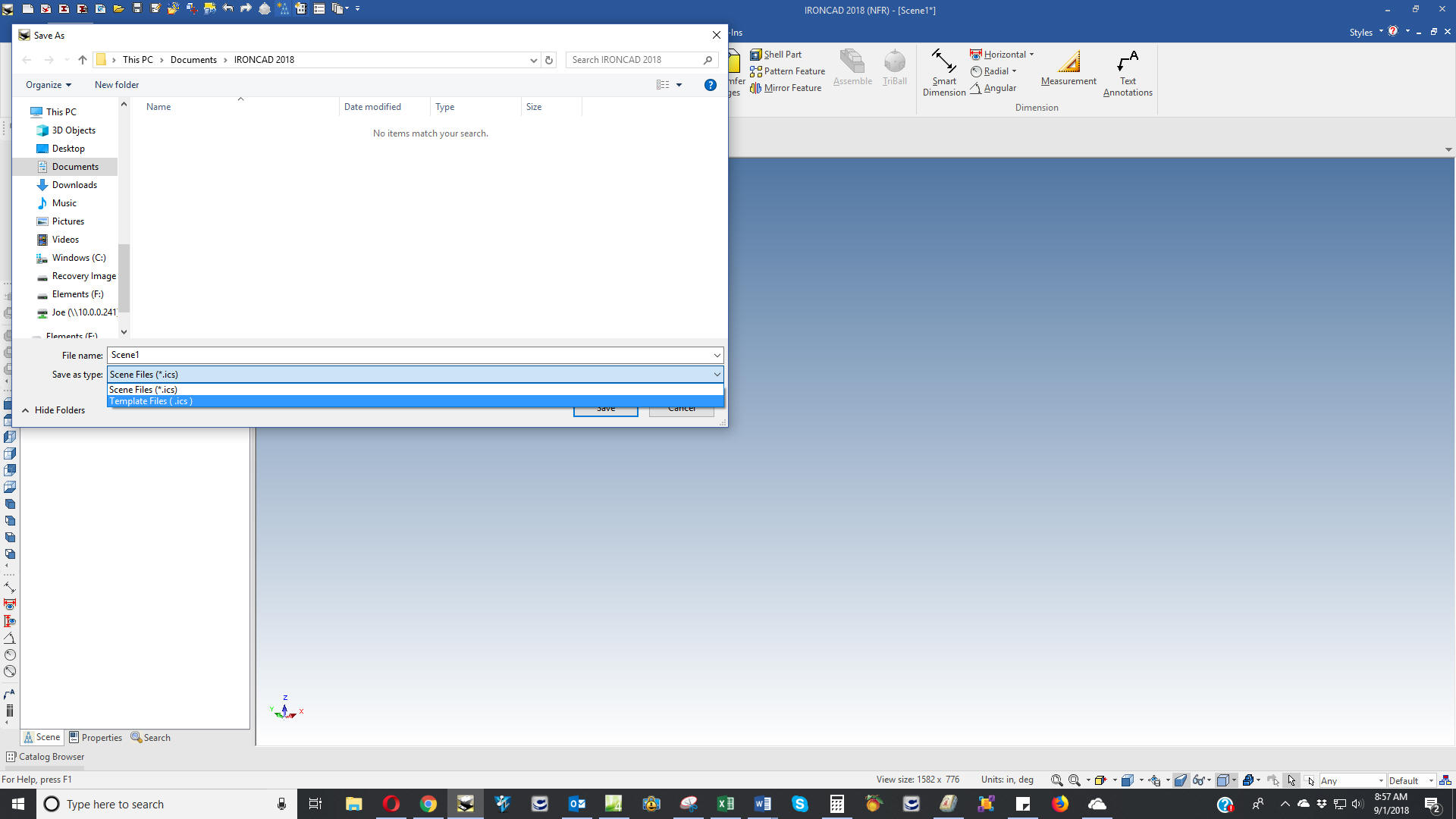This screenshot has width=1456, height=819.
Task: Click red vertical dimension icon in left toolbar
Action: tap(10, 621)
